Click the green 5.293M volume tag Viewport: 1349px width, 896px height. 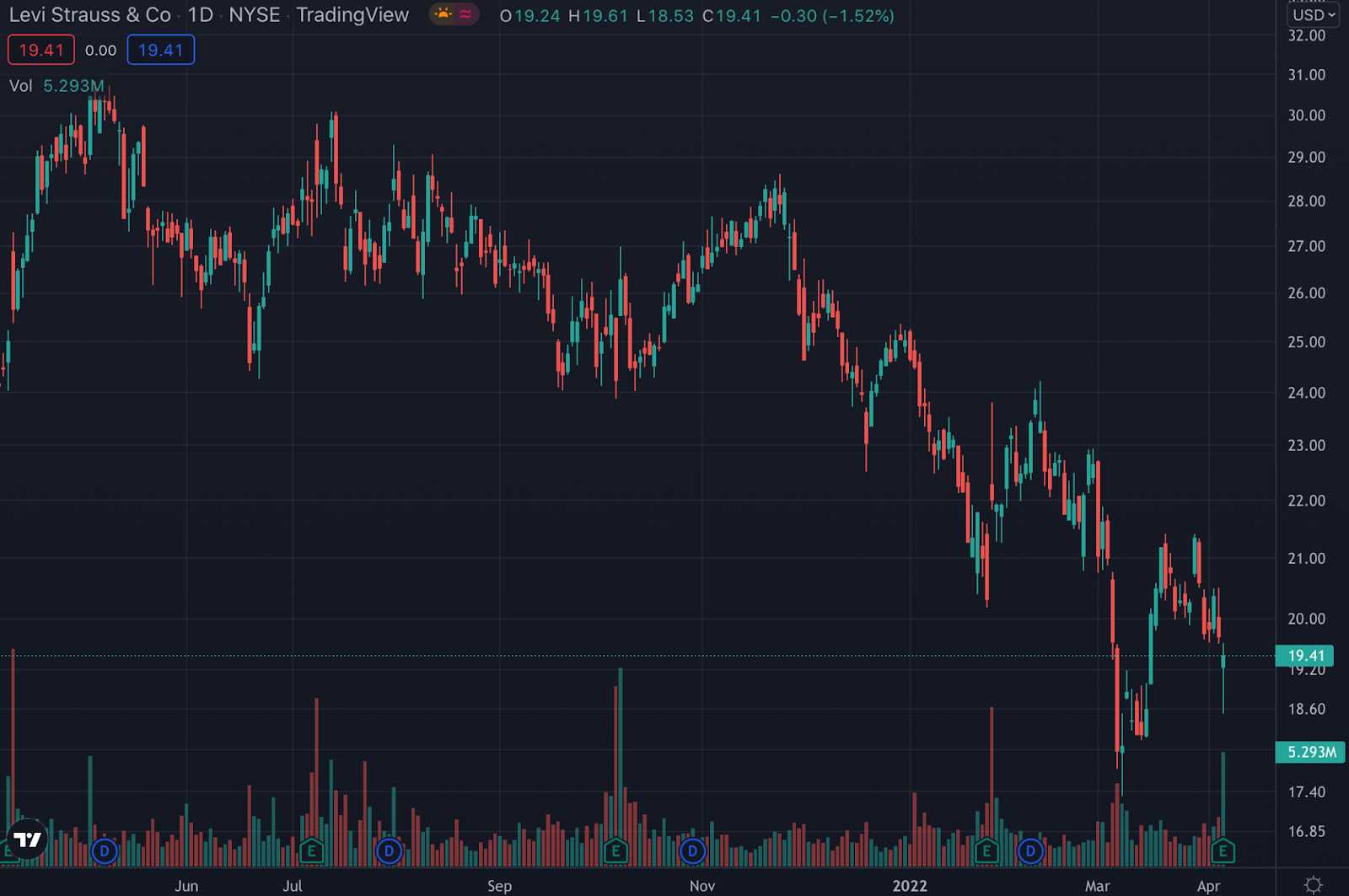(x=1311, y=752)
